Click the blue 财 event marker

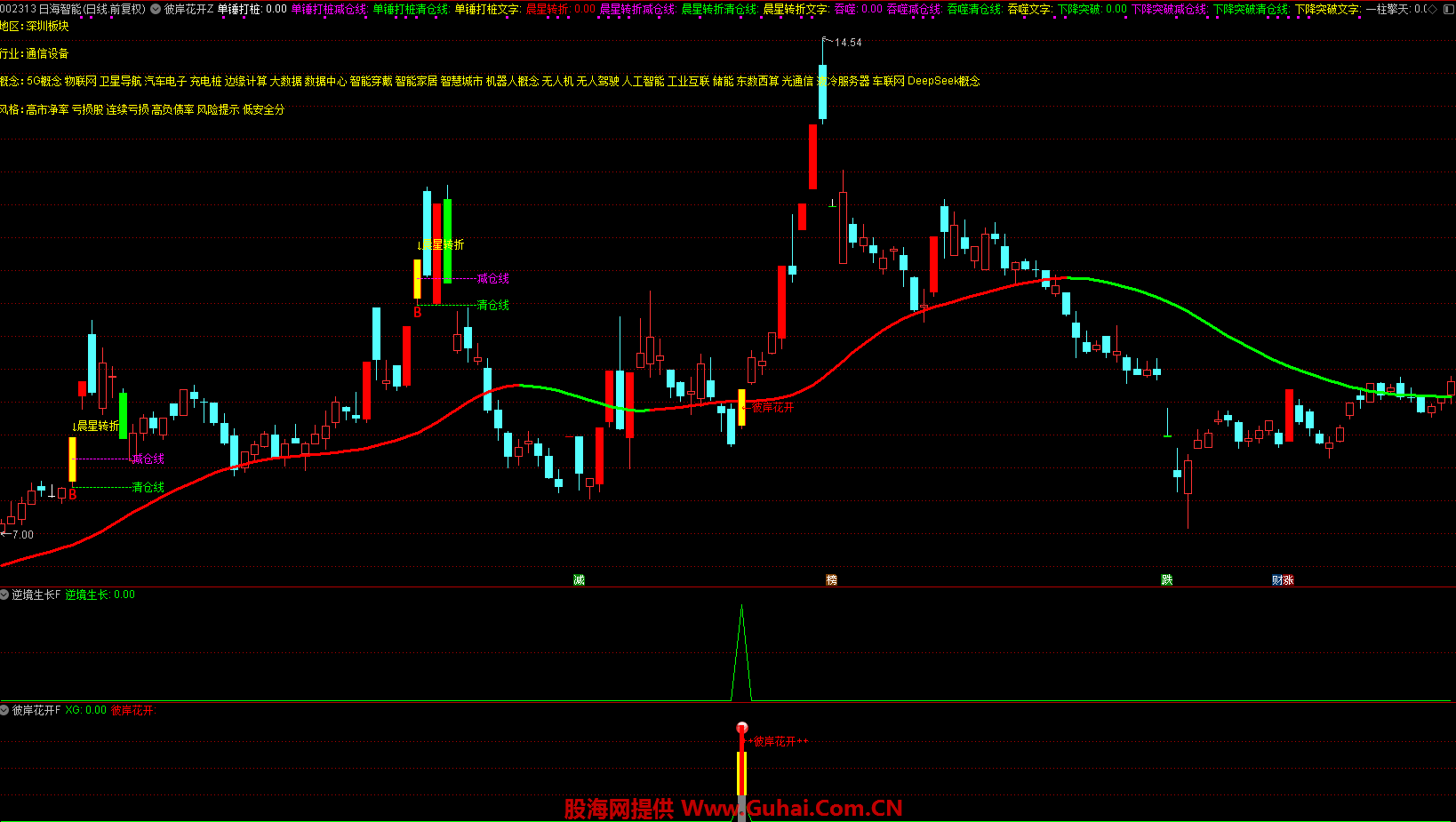(x=1277, y=580)
